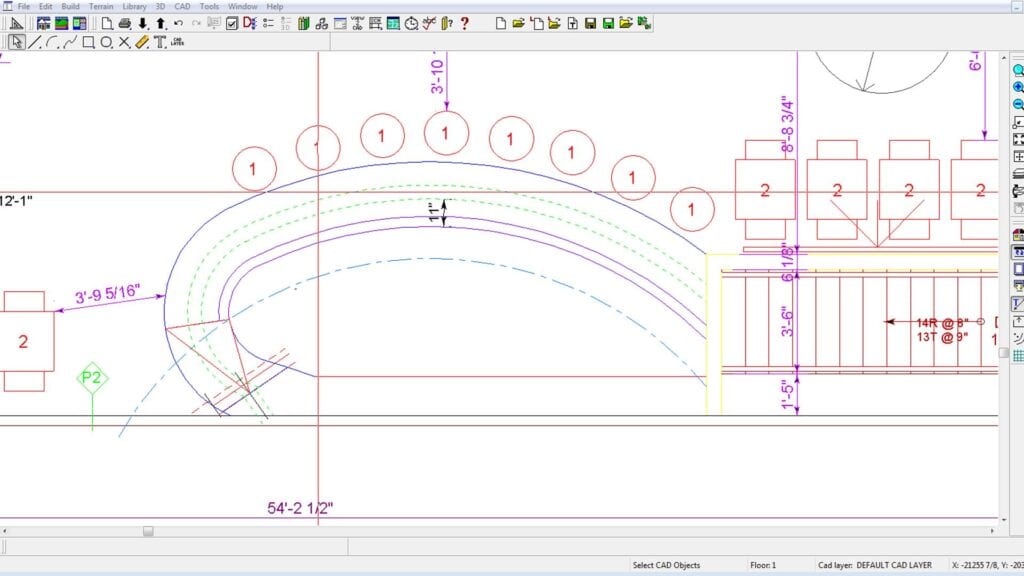Click the grid icon on right toolbar

pos(1018,356)
